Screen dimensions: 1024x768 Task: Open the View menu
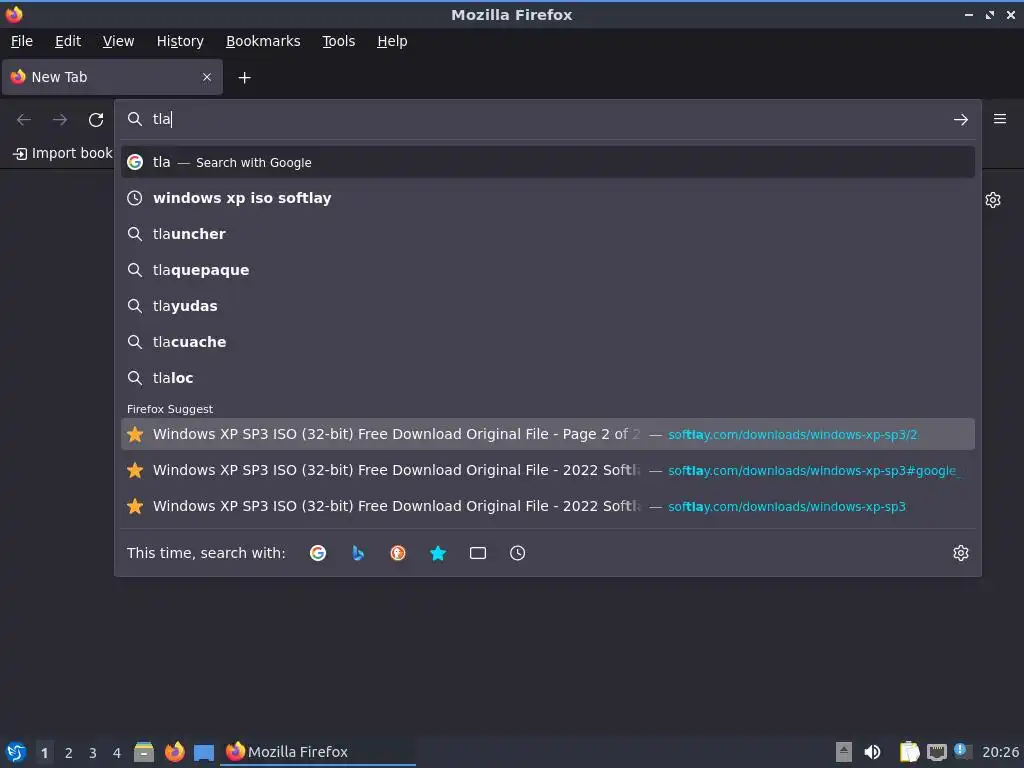click(x=118, y=41)
